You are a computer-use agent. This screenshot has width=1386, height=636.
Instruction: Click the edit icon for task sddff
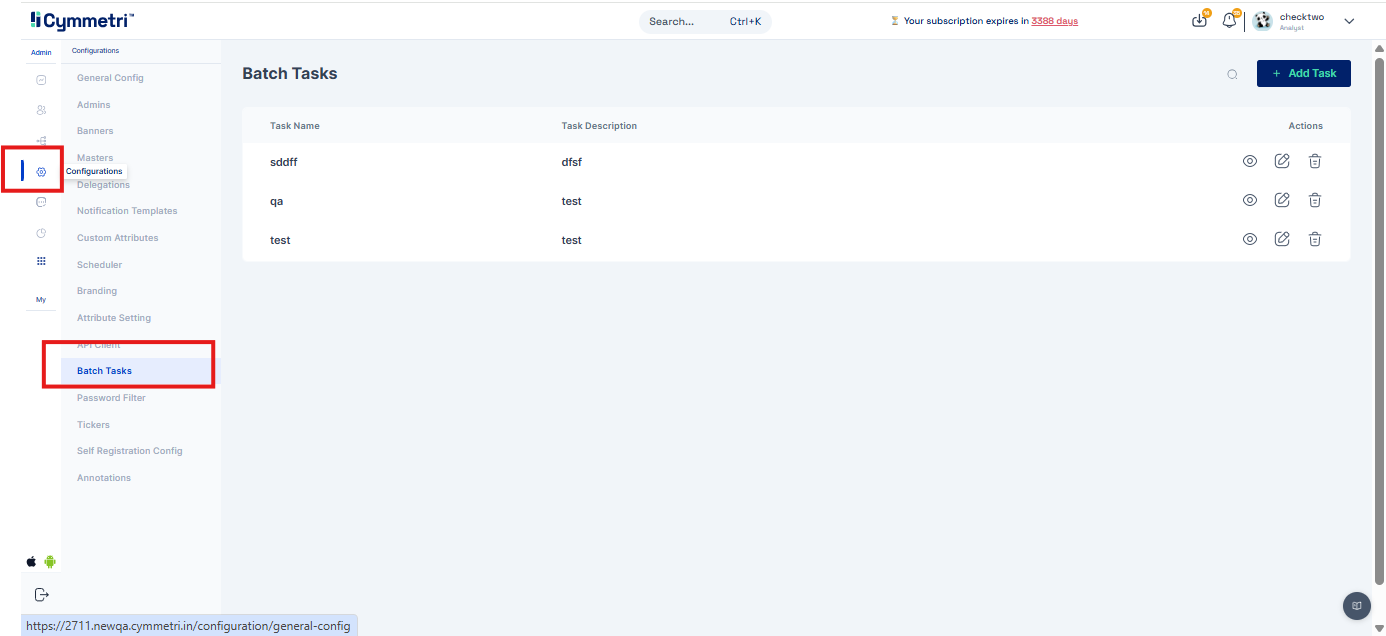point(1282,162)
